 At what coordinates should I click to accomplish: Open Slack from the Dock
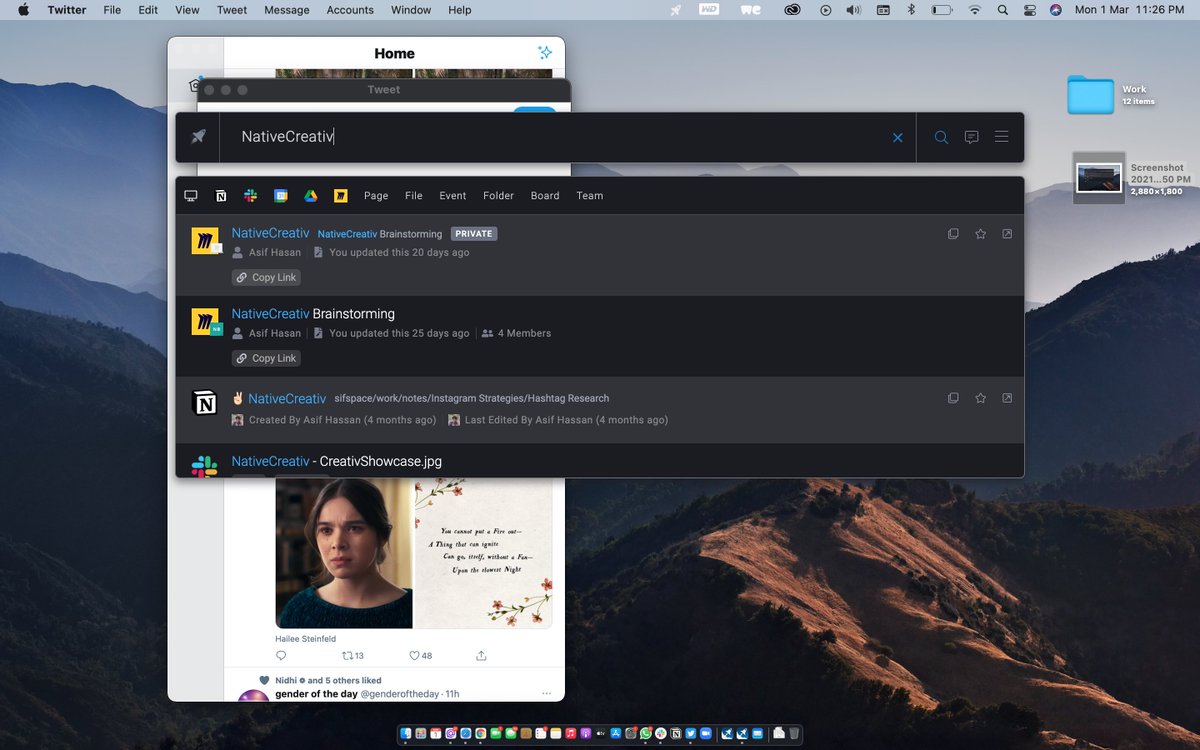point(661,733)
